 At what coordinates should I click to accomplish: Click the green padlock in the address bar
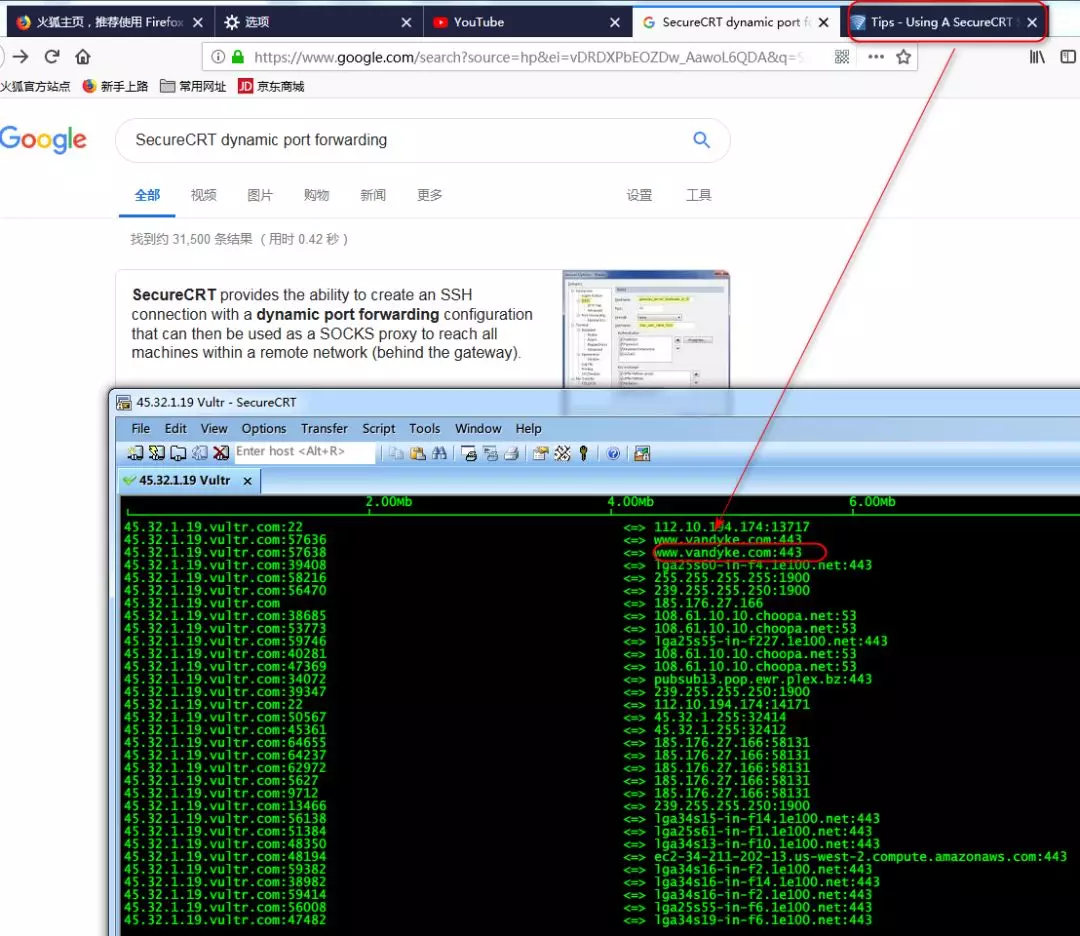tap(238, 56)
